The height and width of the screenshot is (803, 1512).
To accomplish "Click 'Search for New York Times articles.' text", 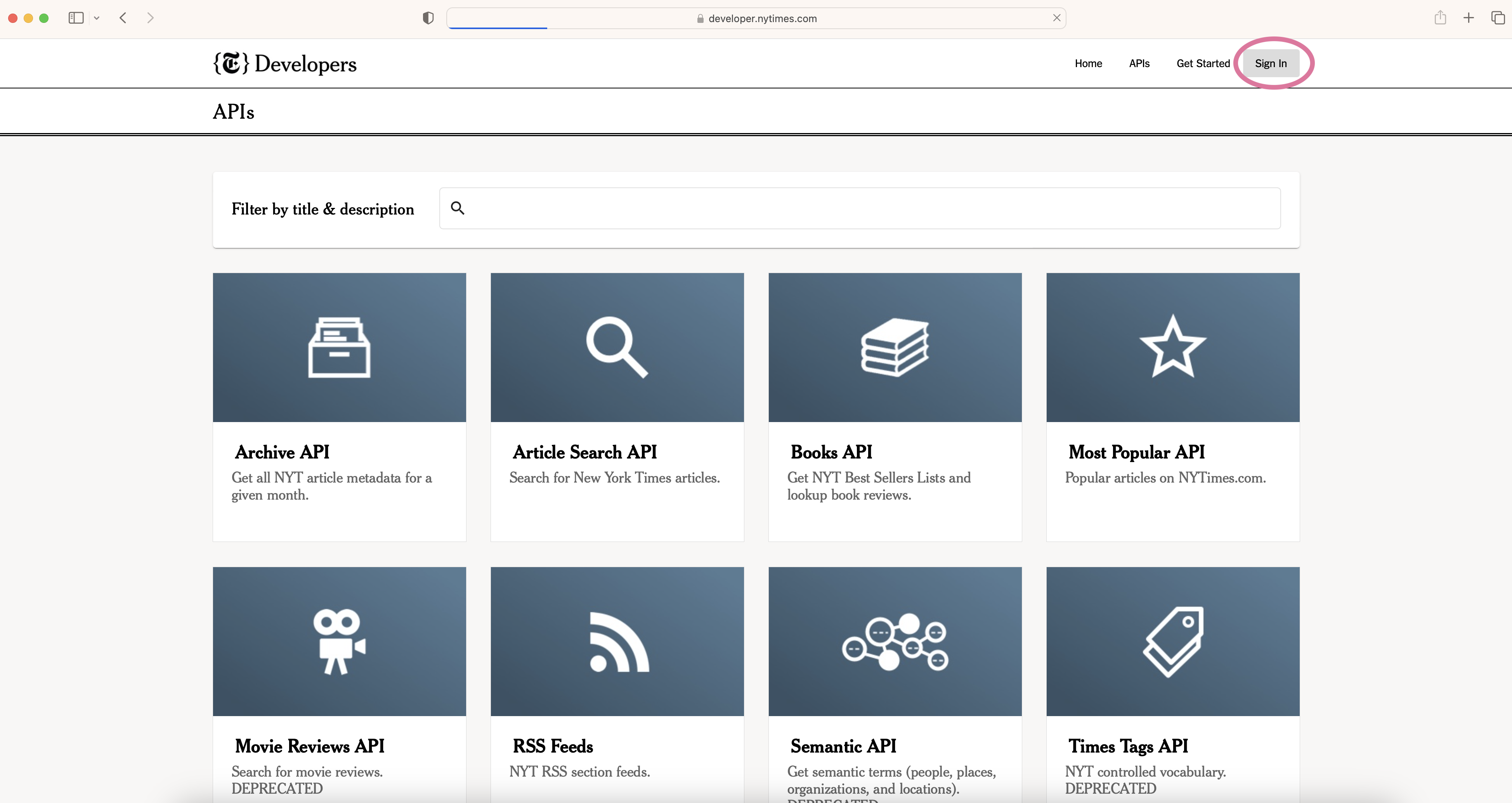I will (x=615, y=478).
